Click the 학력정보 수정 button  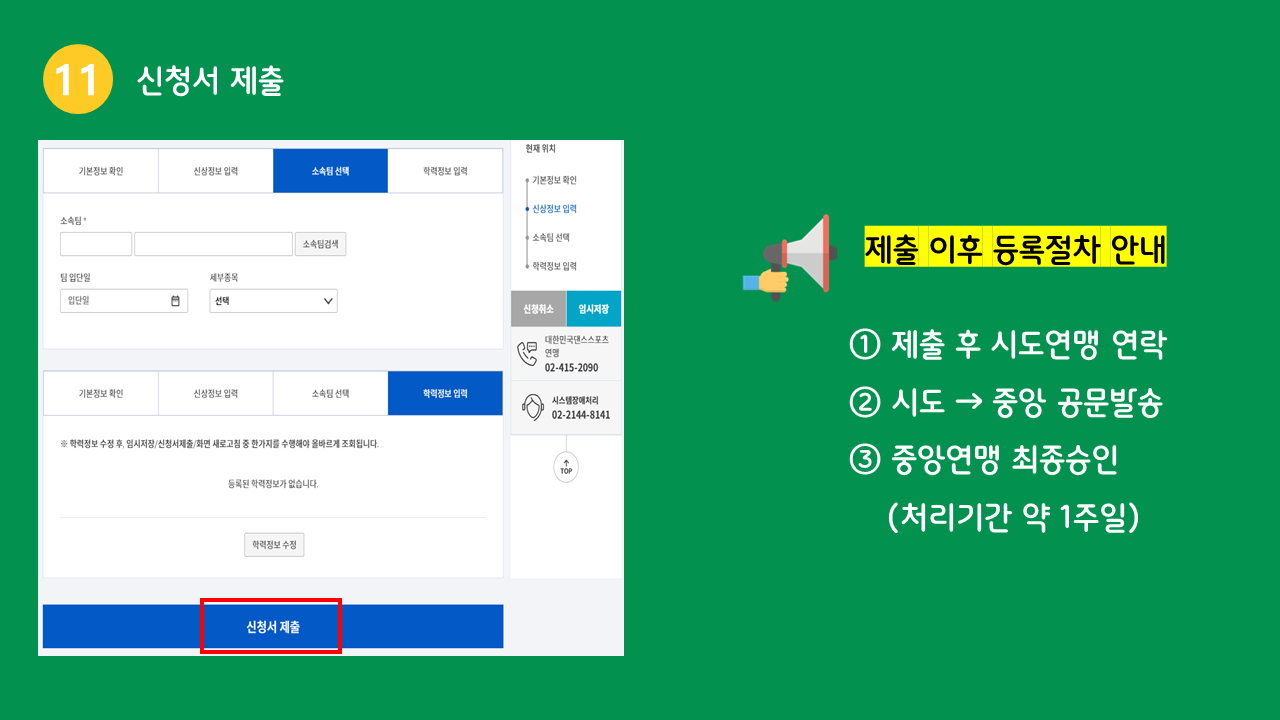coord(274,545)
